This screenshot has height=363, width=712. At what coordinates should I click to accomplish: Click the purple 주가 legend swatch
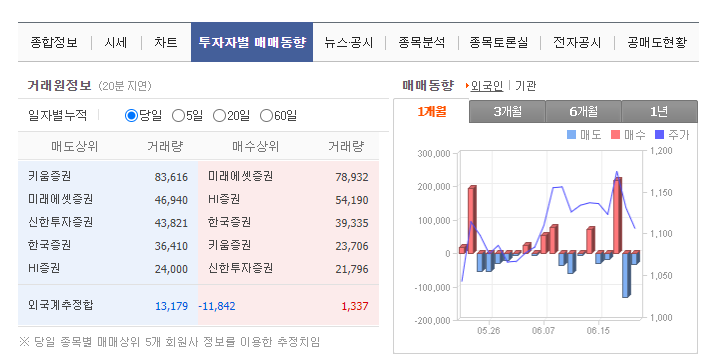coord(659,134)
